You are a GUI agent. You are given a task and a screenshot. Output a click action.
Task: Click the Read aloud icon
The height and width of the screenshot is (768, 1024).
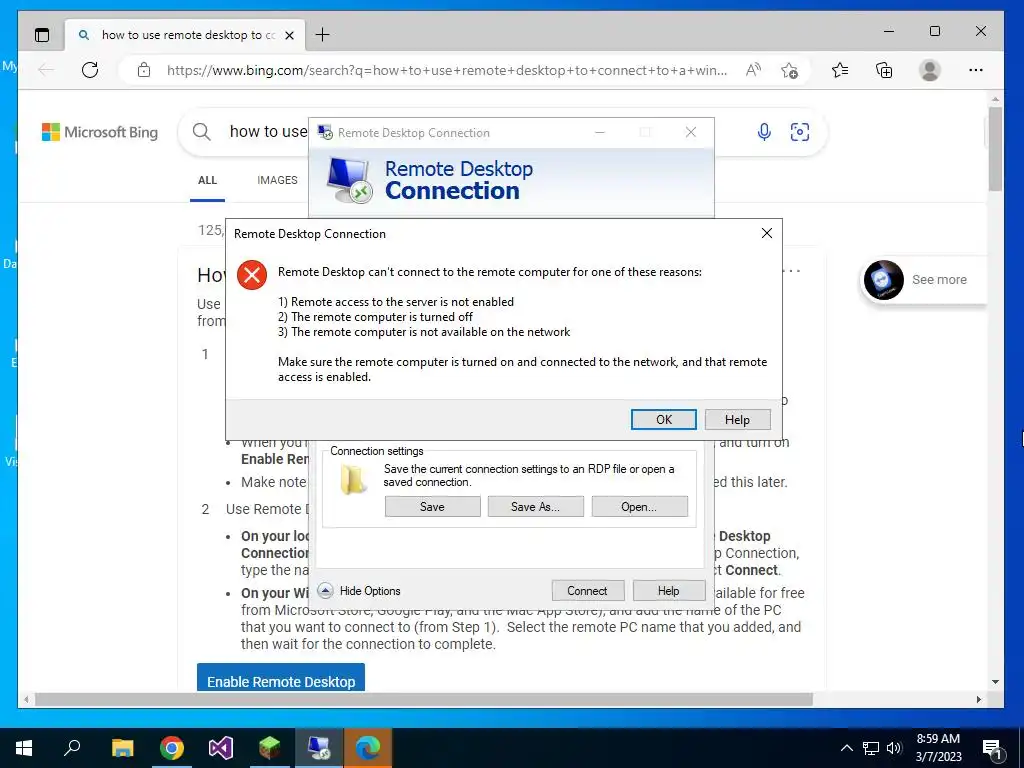coord(753,70)
